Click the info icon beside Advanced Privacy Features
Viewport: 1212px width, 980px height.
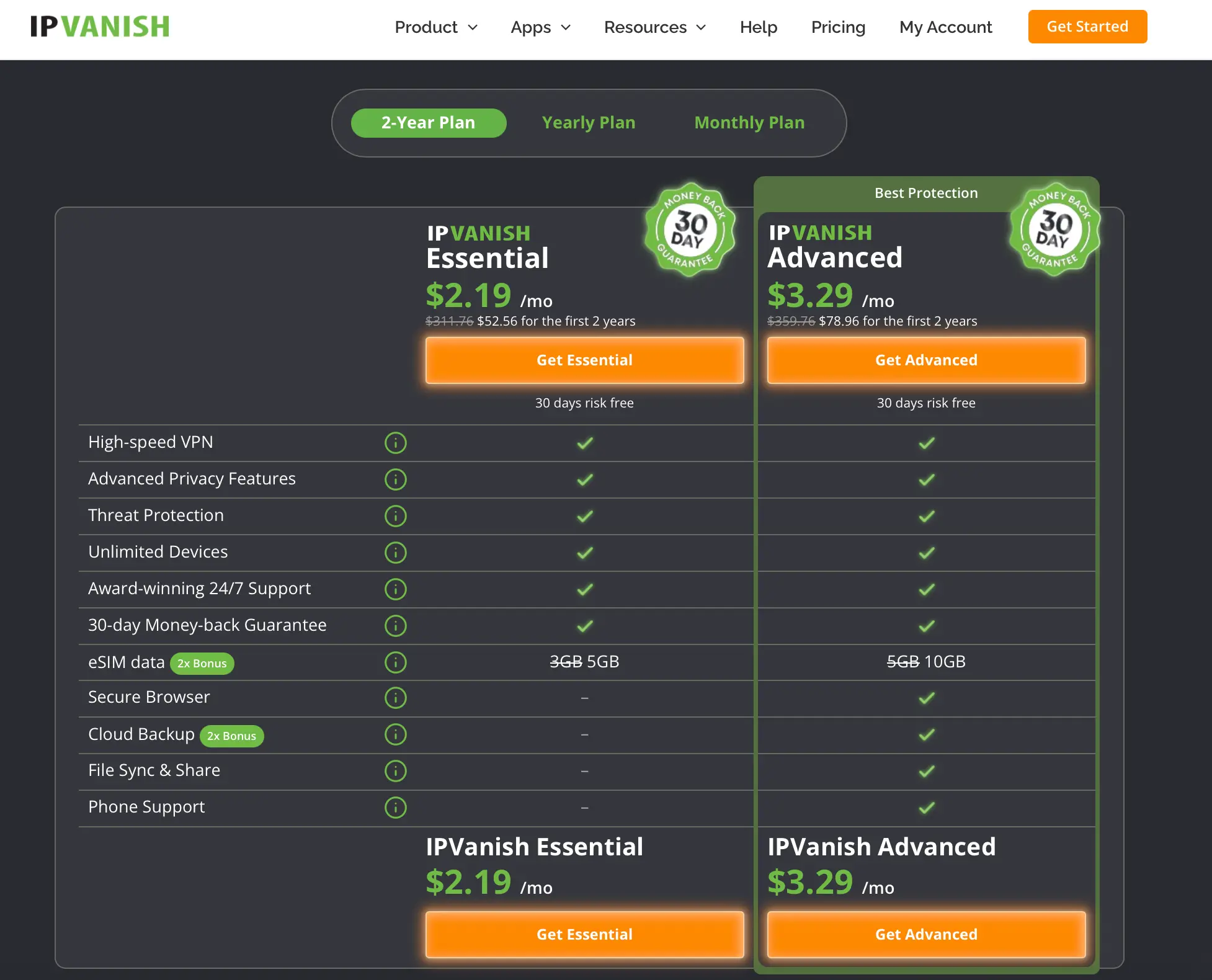[x=395, y=479]
